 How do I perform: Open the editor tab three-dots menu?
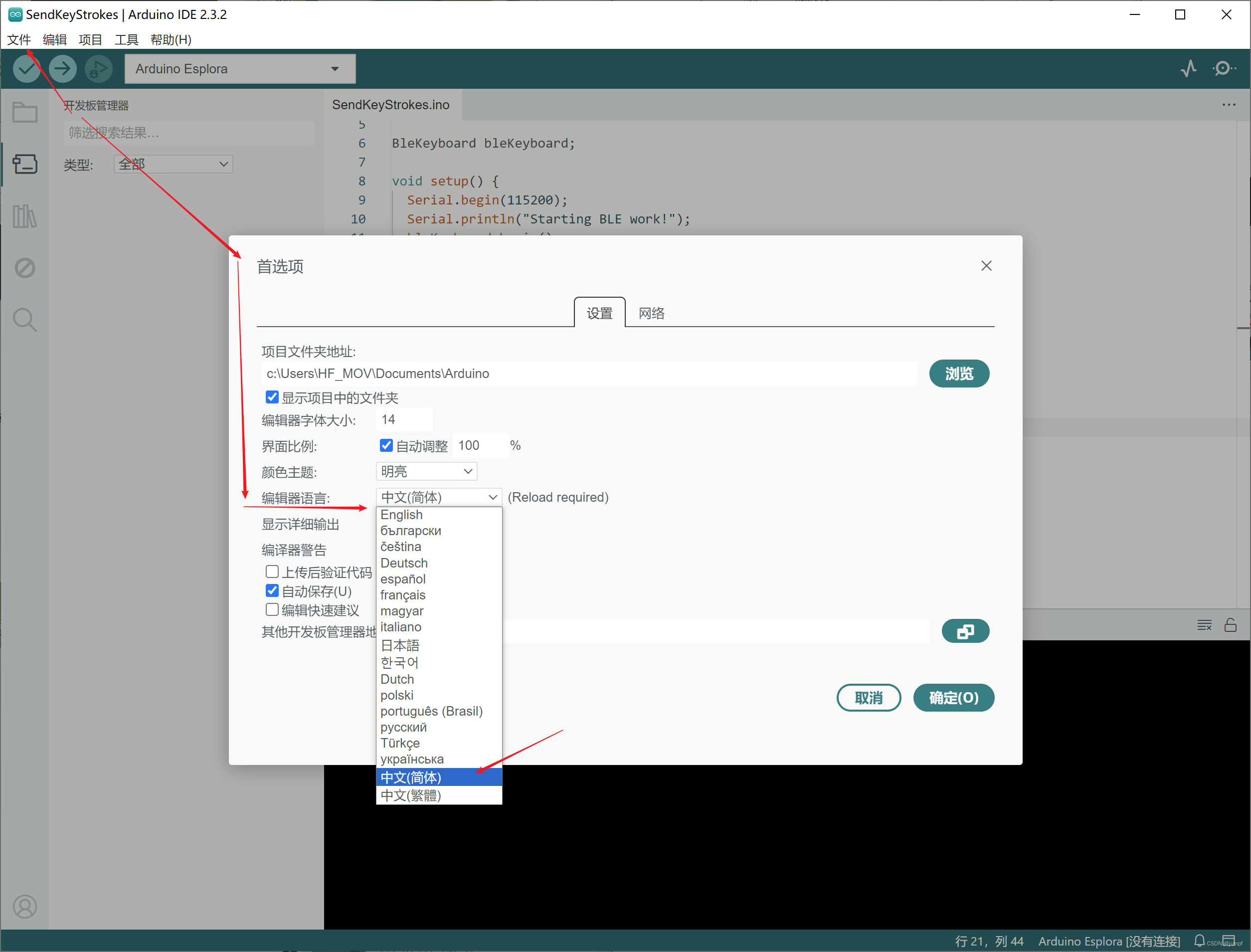click(x=1229, y=105)
